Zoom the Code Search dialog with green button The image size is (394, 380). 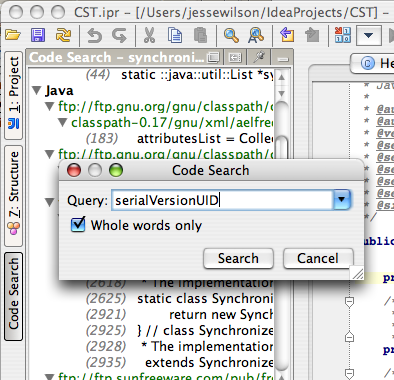[116, 170]
